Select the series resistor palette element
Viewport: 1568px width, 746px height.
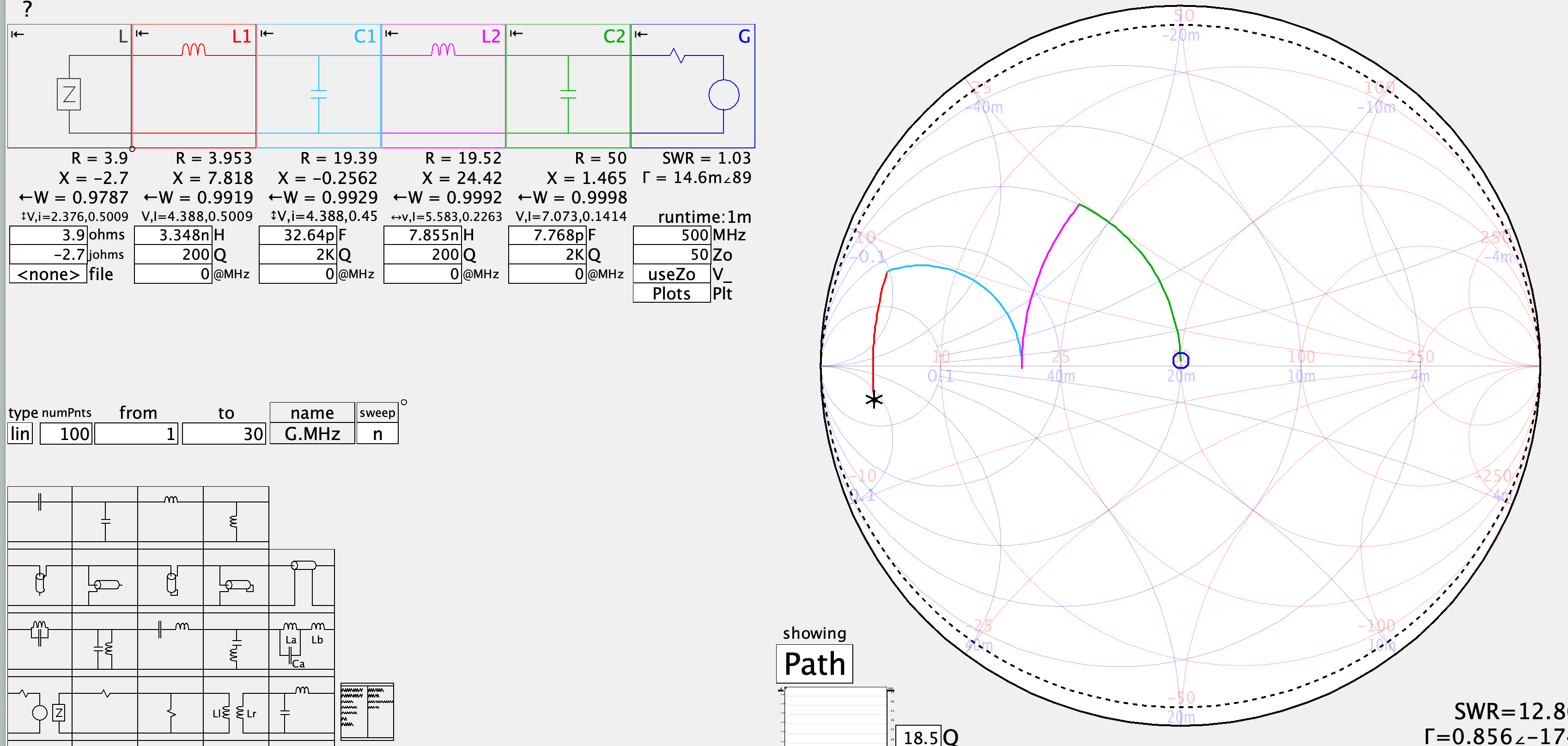(x=105, y=705)
